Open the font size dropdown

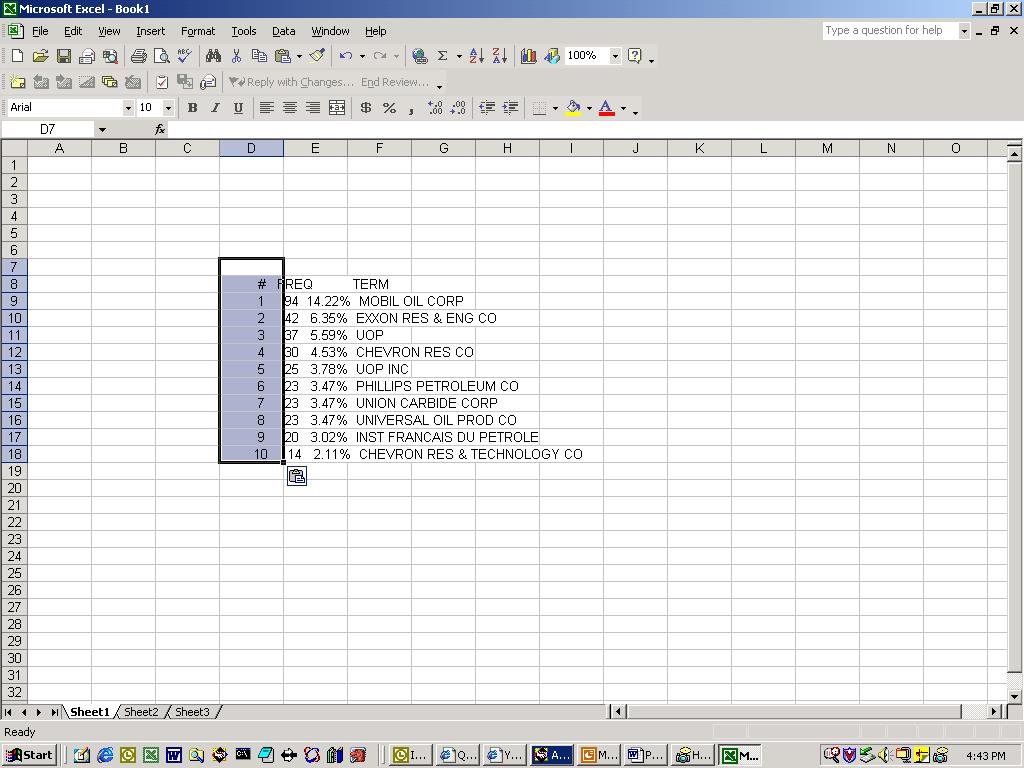pos(168,108)
